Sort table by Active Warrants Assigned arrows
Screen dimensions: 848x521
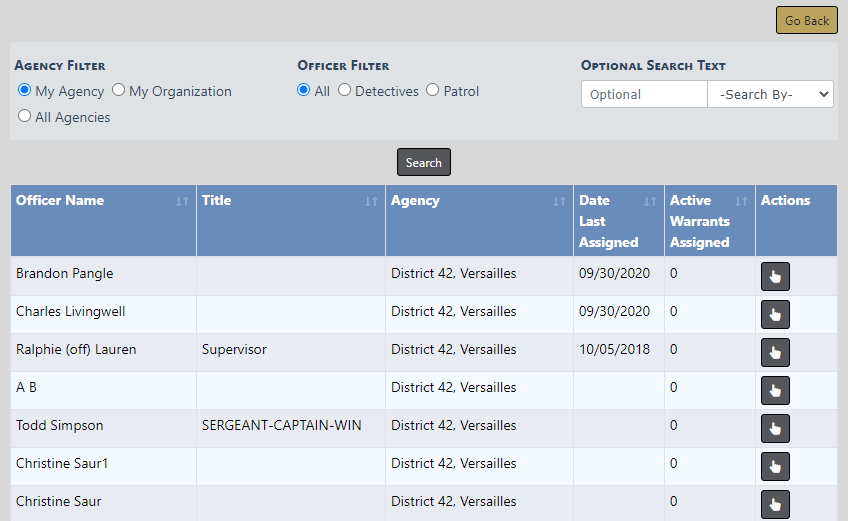coord(741,201)
